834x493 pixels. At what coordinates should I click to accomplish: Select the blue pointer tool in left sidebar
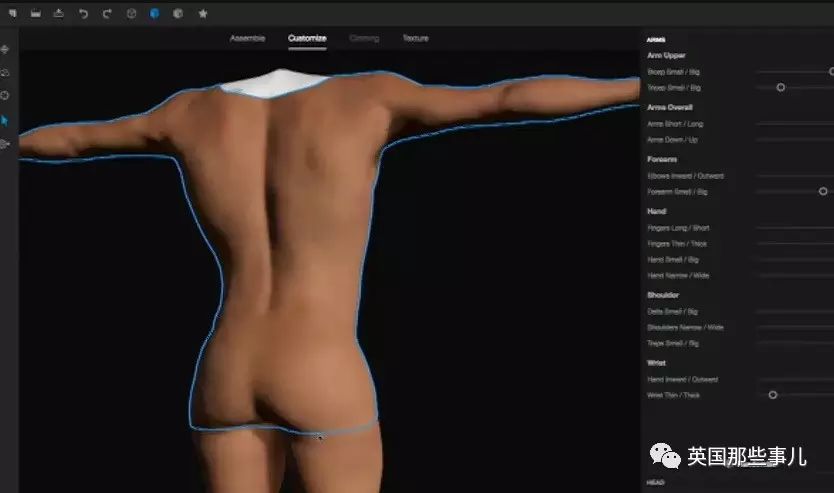[x=5, y=121]
